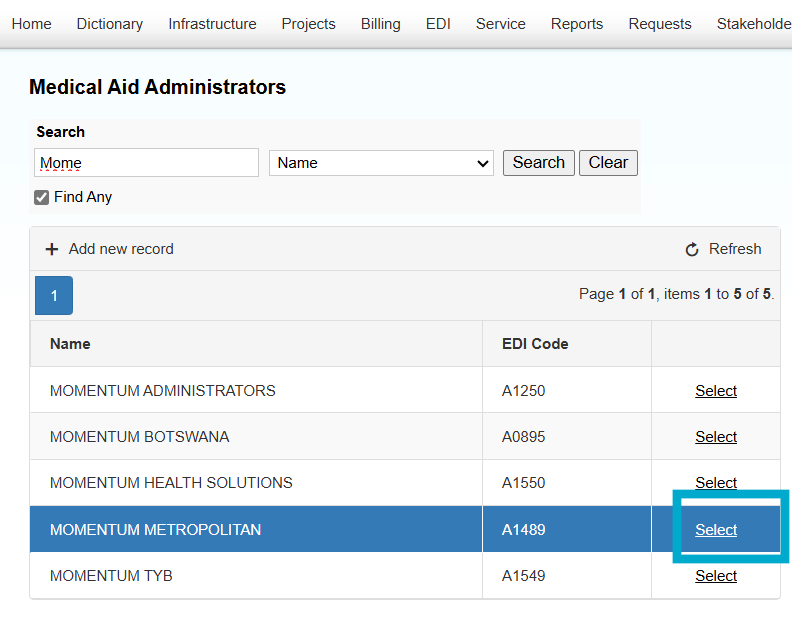Screen dimensions: 792x626
Task: Toggle the Find Any checkbox
Action: [41, 197]
